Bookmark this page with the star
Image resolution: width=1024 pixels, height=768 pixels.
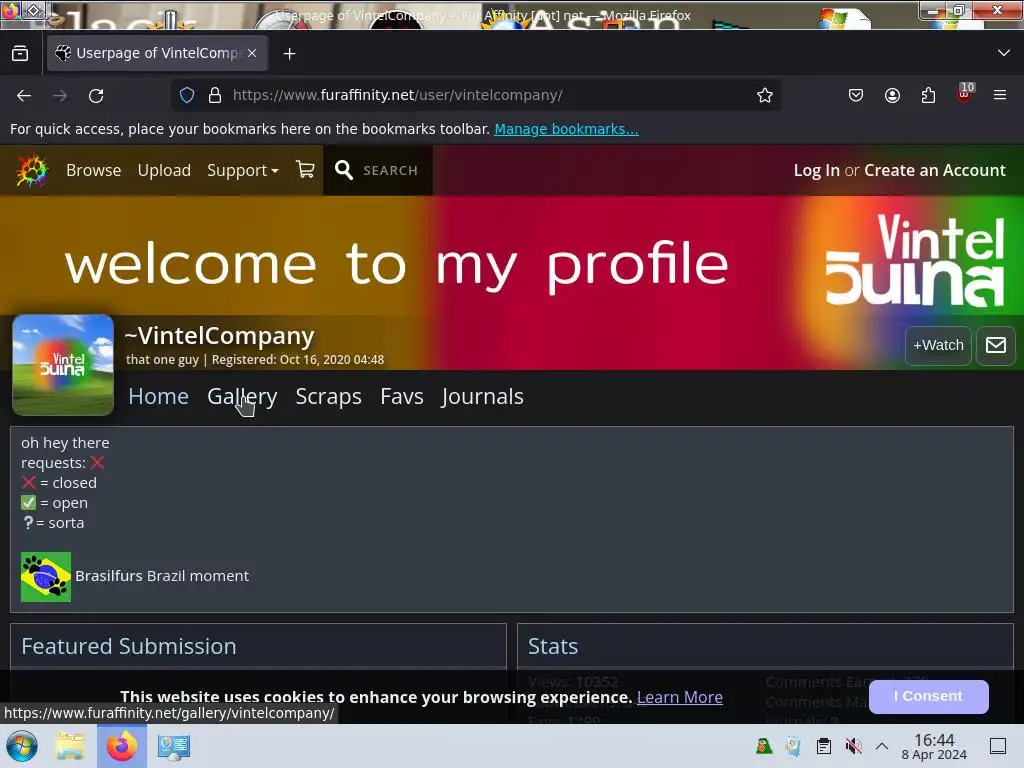click(x=765, y=95)
